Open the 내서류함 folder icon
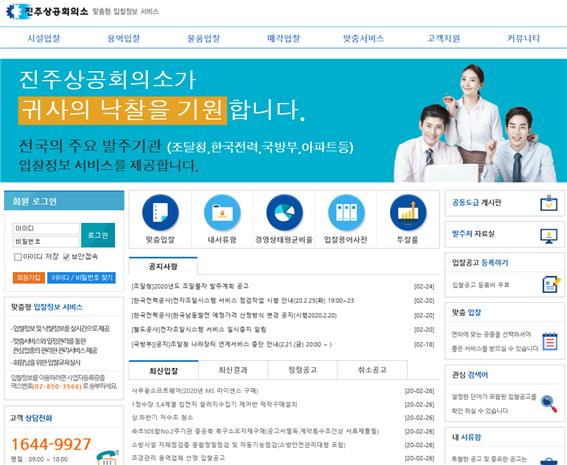This screenshot has width=567, height=465. click(222, 212)
